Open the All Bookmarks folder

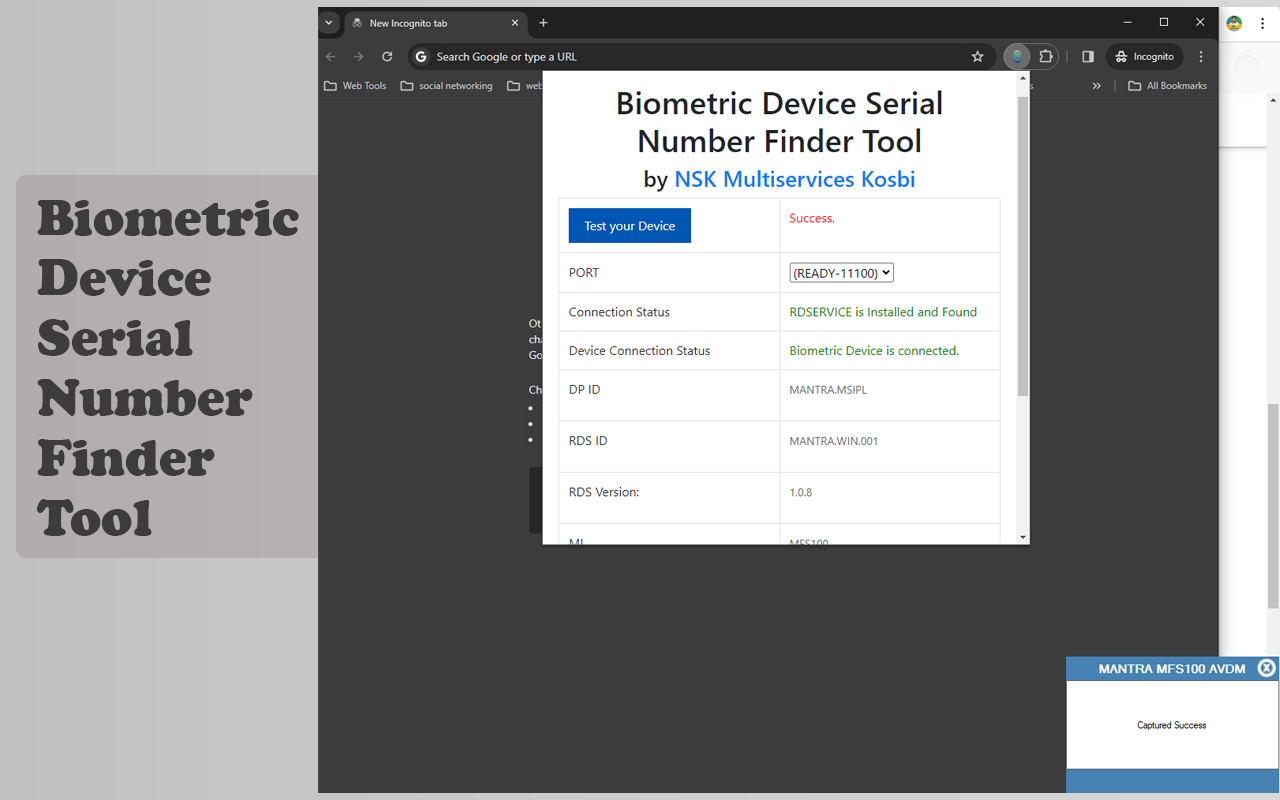1167,86
